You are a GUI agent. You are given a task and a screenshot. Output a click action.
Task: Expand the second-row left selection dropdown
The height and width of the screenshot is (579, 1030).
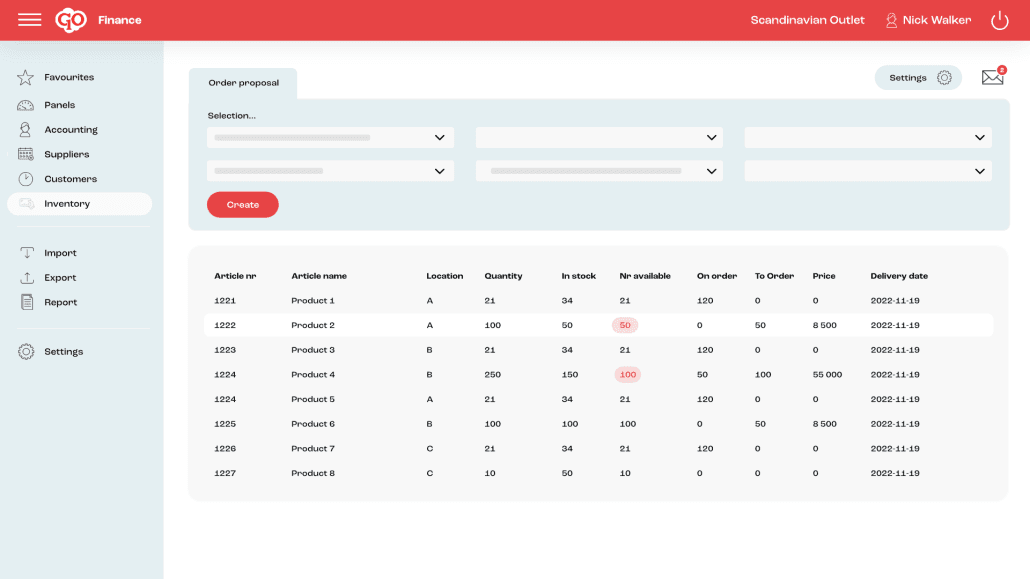coord(330,171)
